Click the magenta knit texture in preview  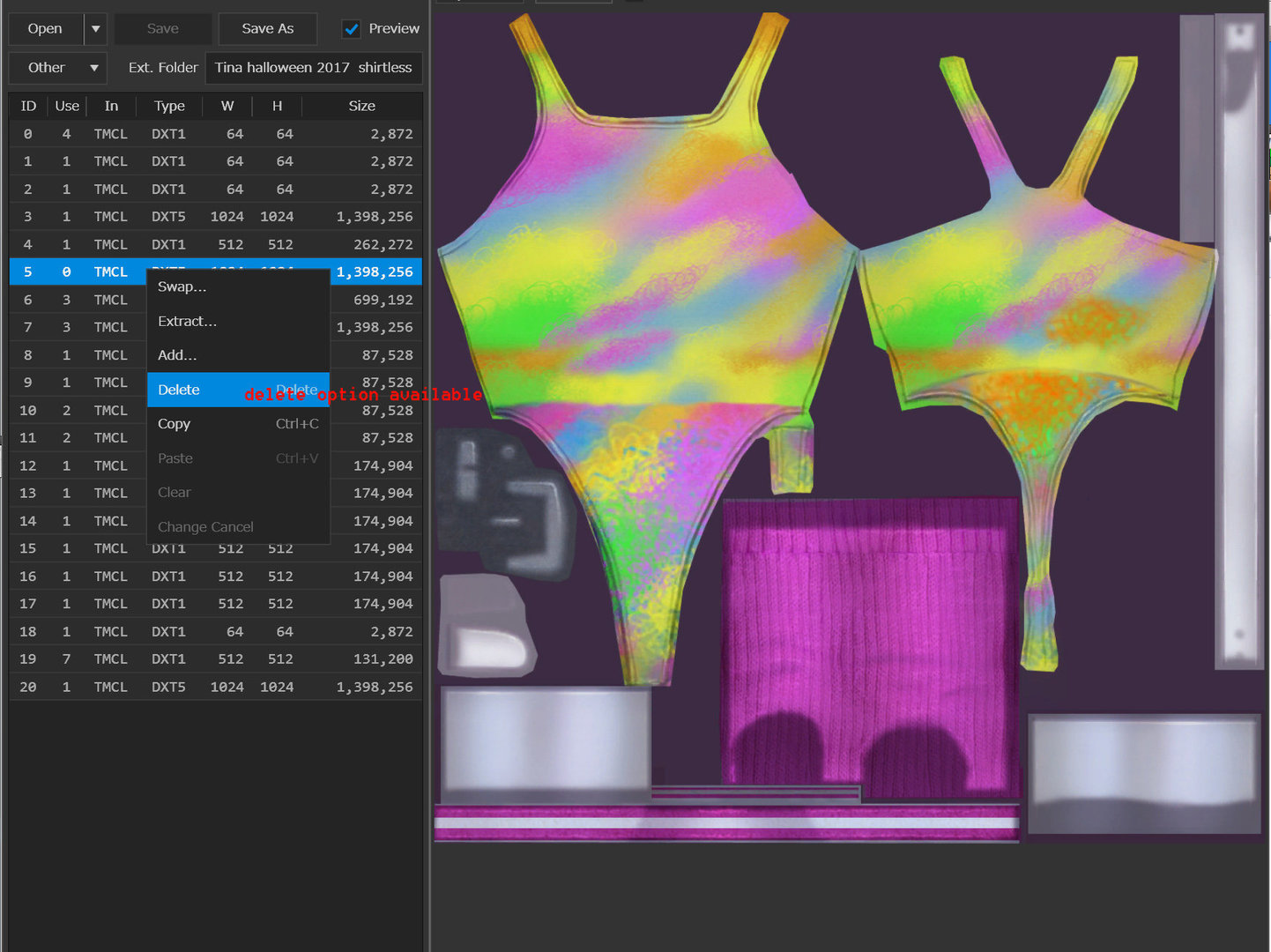pos(870,648)
